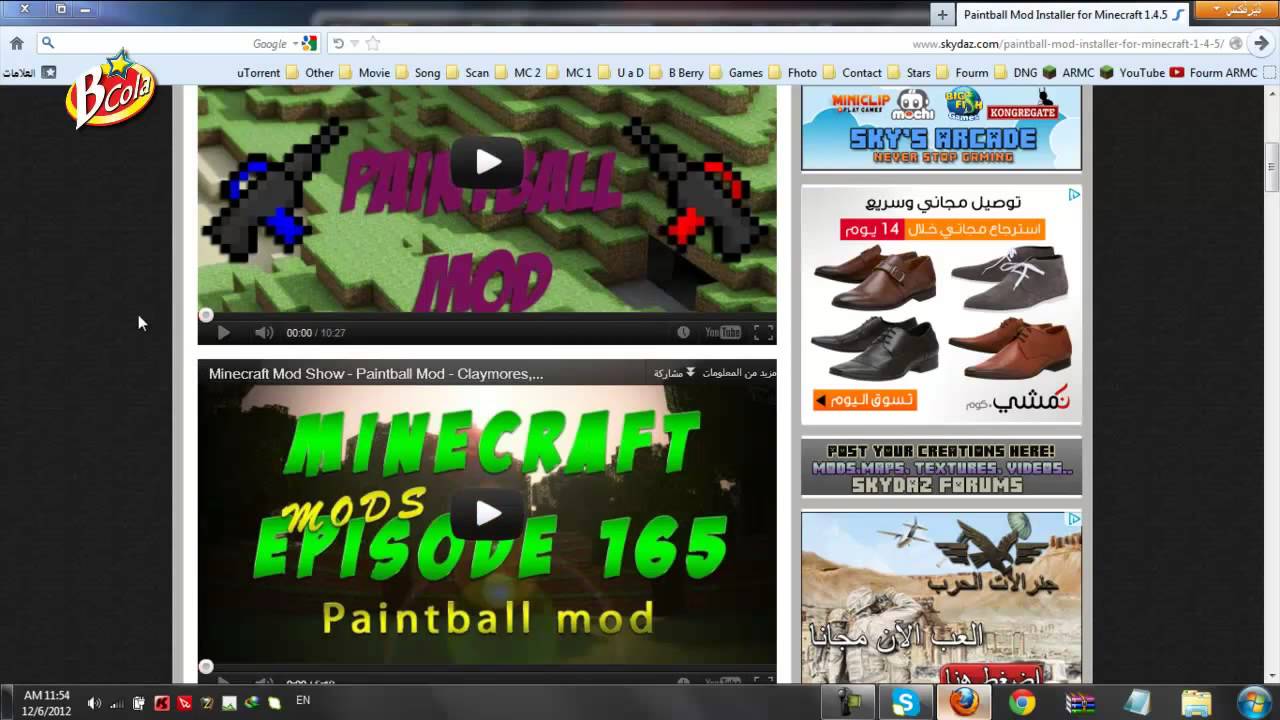Open the DNG bookmark
Viewport: 1280px width, 720px height.
pos(1034,72)
